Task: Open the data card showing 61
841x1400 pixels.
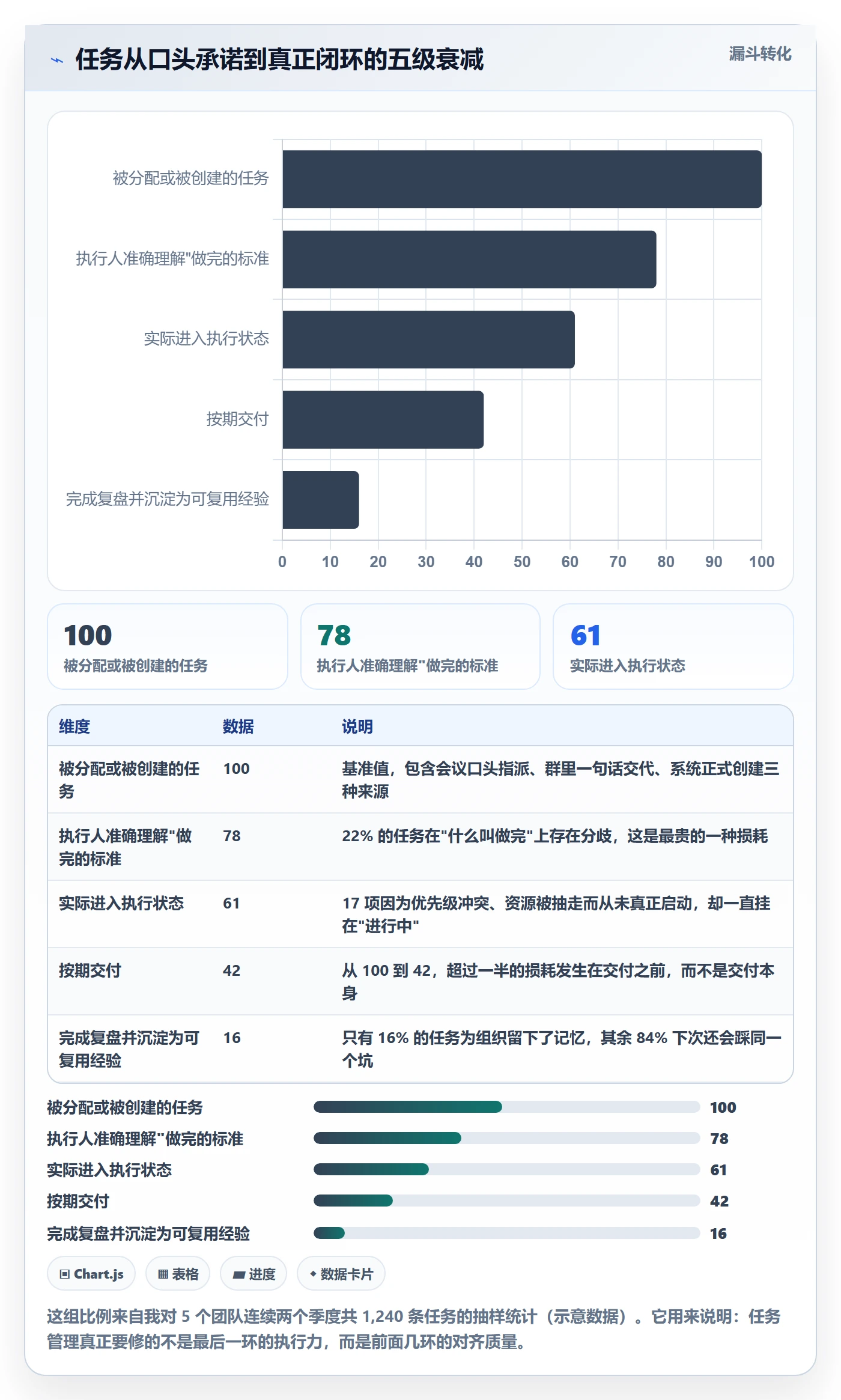Action: point(673,647)
